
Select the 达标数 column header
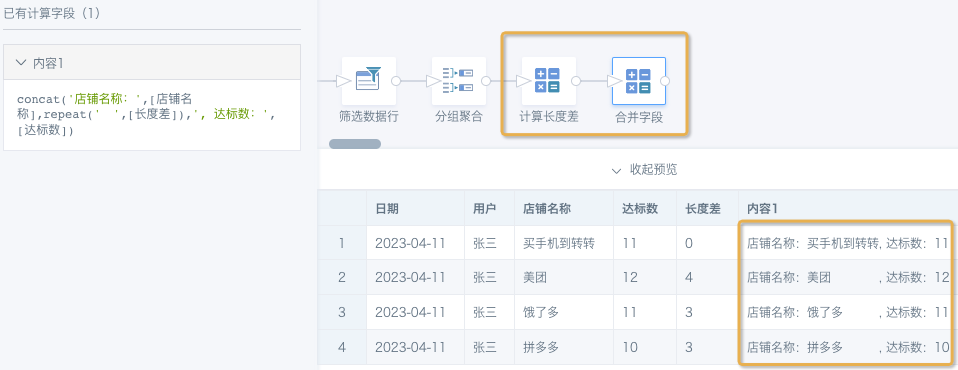tap(645, 208)
